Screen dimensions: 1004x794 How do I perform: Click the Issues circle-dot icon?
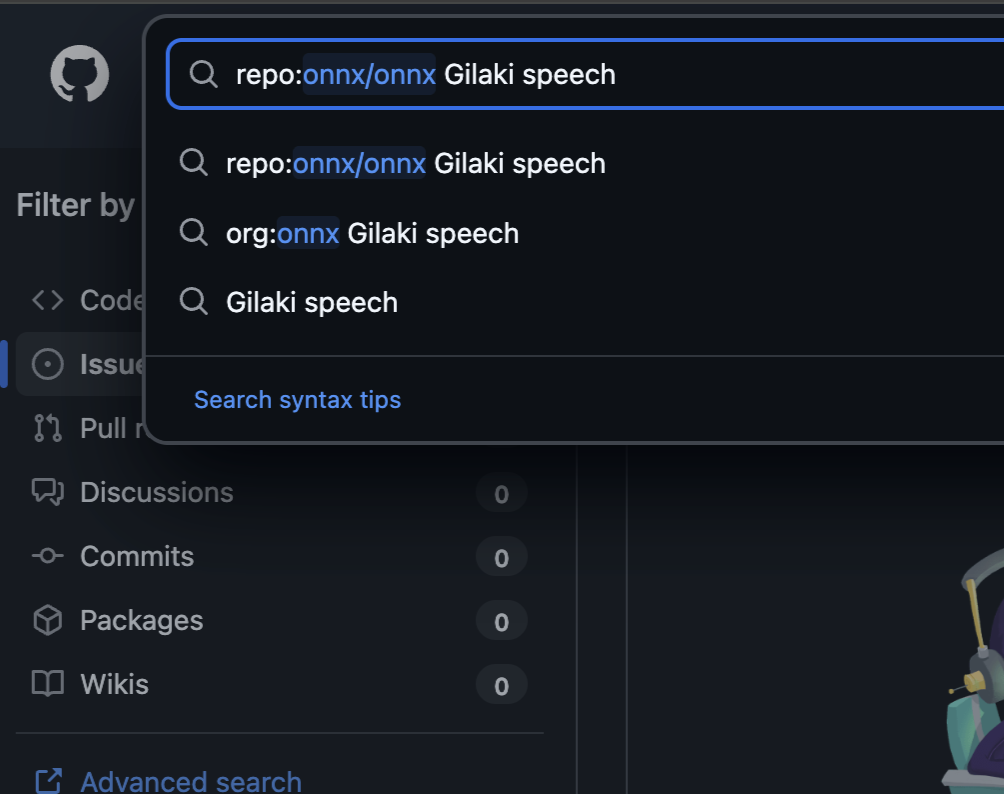pyautogui.click(x=47, y=364)
